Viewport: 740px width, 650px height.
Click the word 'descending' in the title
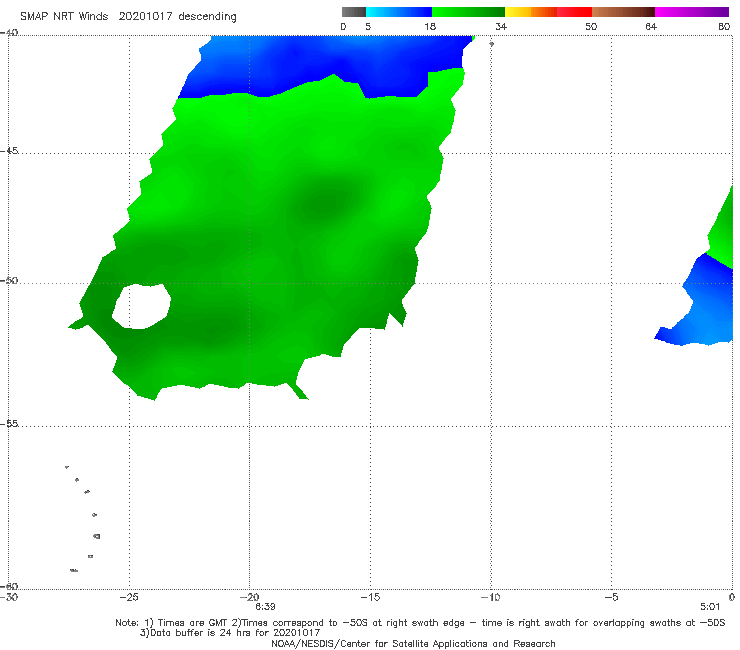(208, 17)
